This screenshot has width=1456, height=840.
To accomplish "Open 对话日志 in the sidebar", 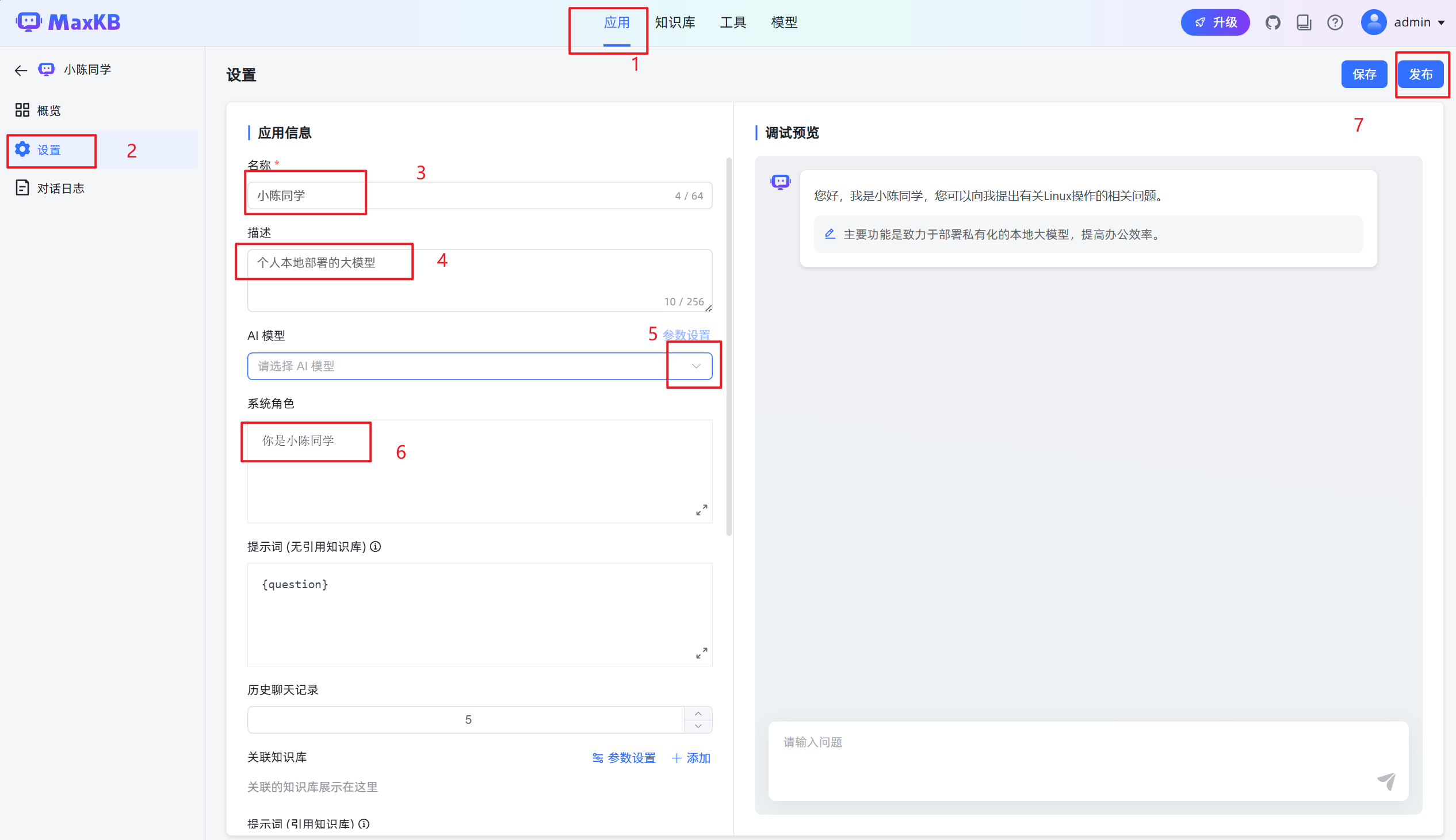I will point(60,189).
